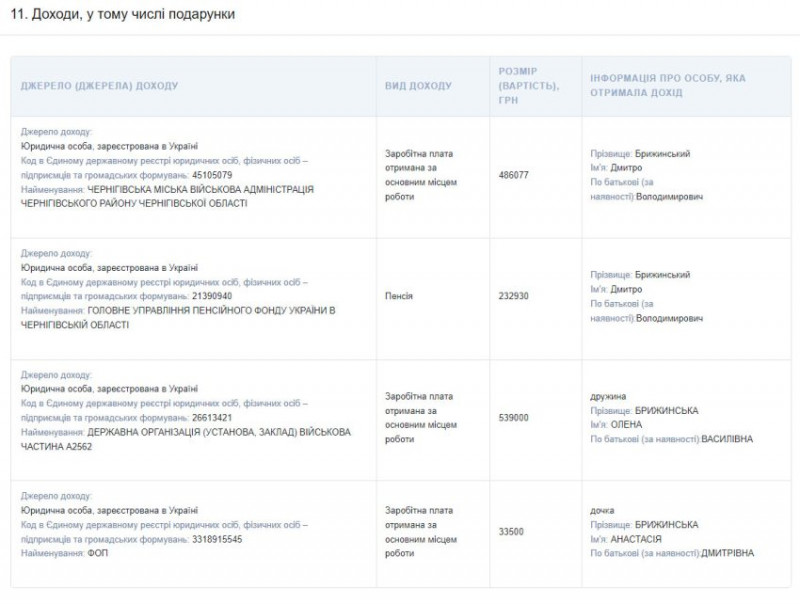Click the "Пенсія" income type cell
Viewport: 800px width, 604px height.
click(399, 296)
